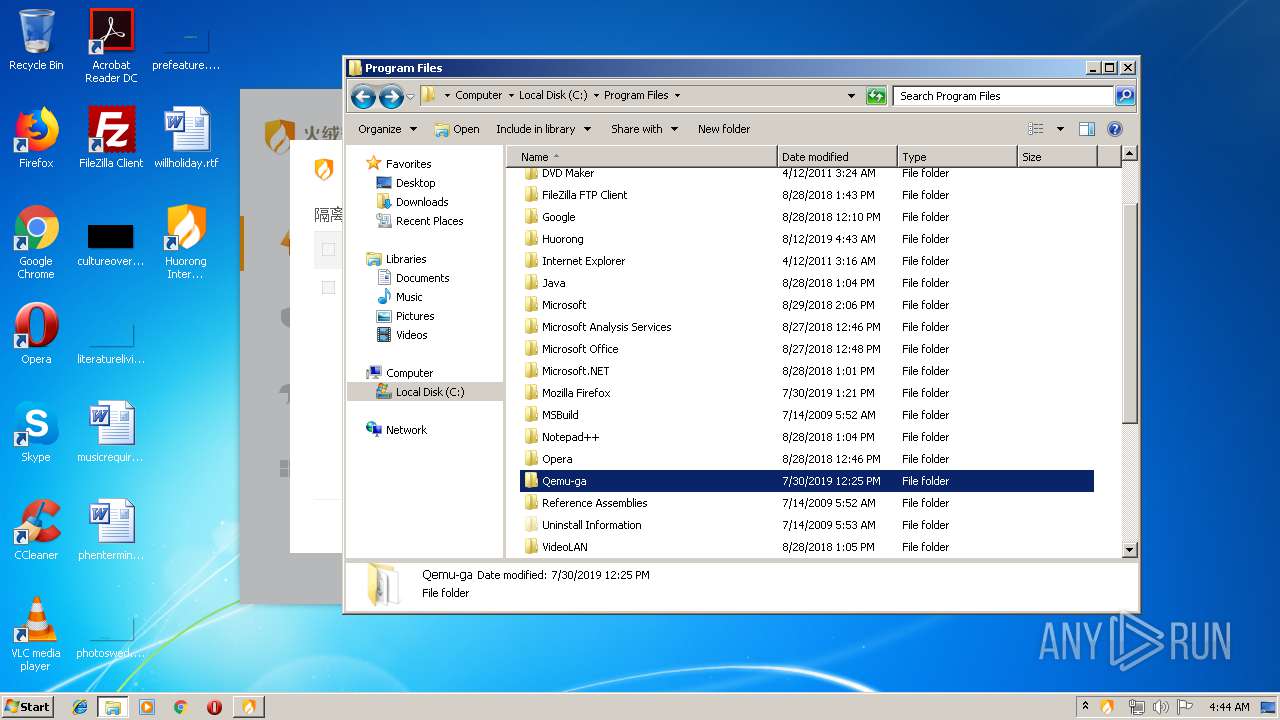The image size is (1280, 720).
Task: Open Recycle Bin desktop icon
Action: coord(36,40)
